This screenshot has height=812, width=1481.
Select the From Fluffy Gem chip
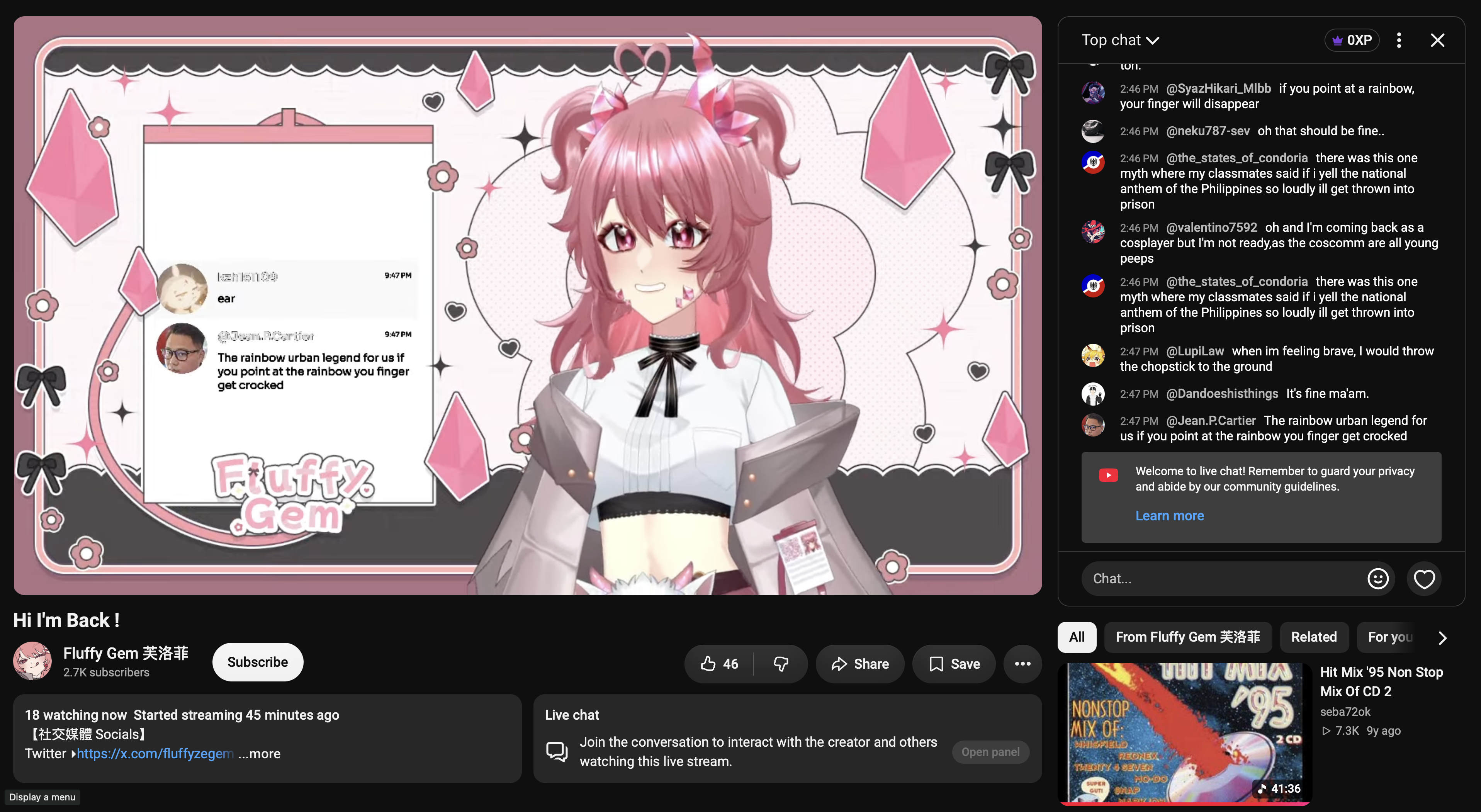coord(1188,637)
